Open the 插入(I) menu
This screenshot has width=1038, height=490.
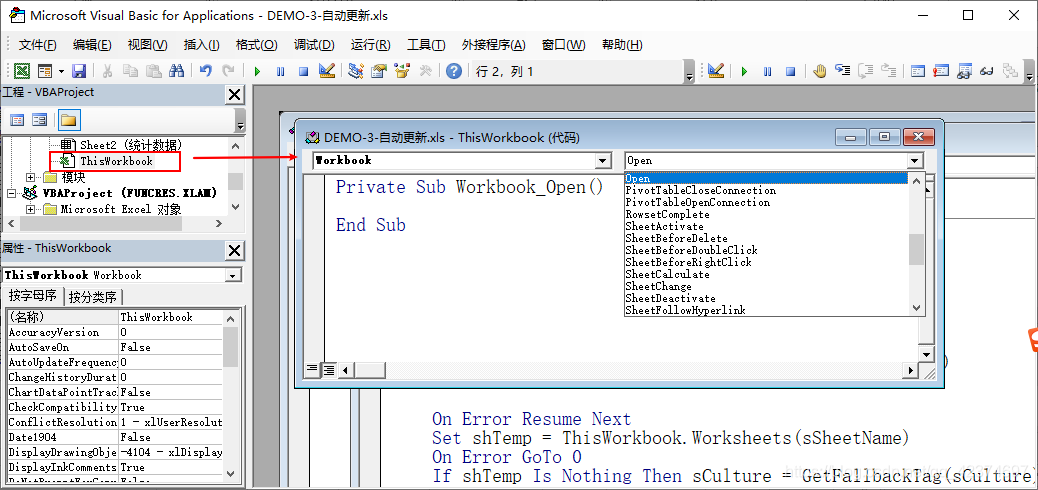(202, 45)
